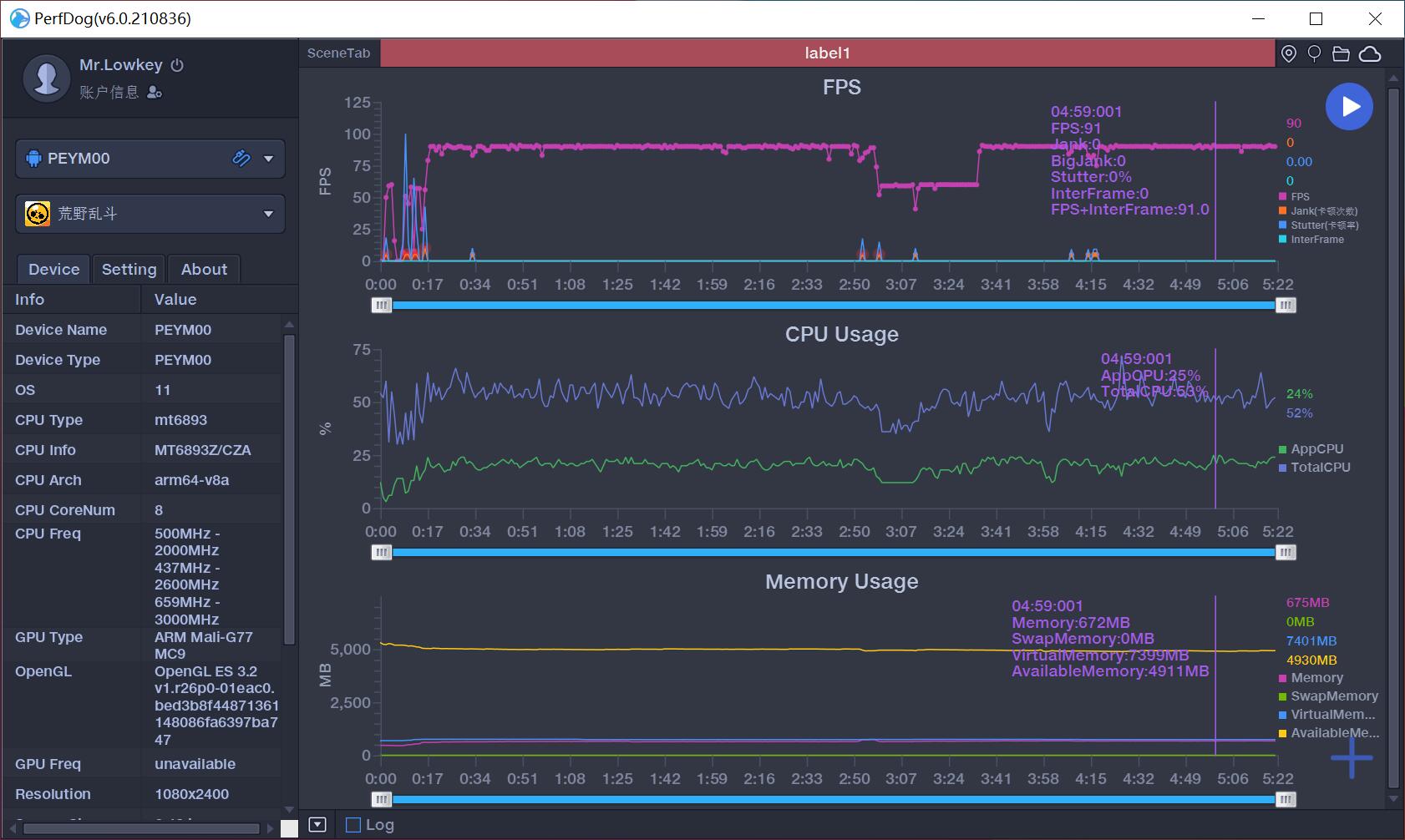1405x840 pixels.
Task: Select the label1 scene bar
Action: pos(827,53)
